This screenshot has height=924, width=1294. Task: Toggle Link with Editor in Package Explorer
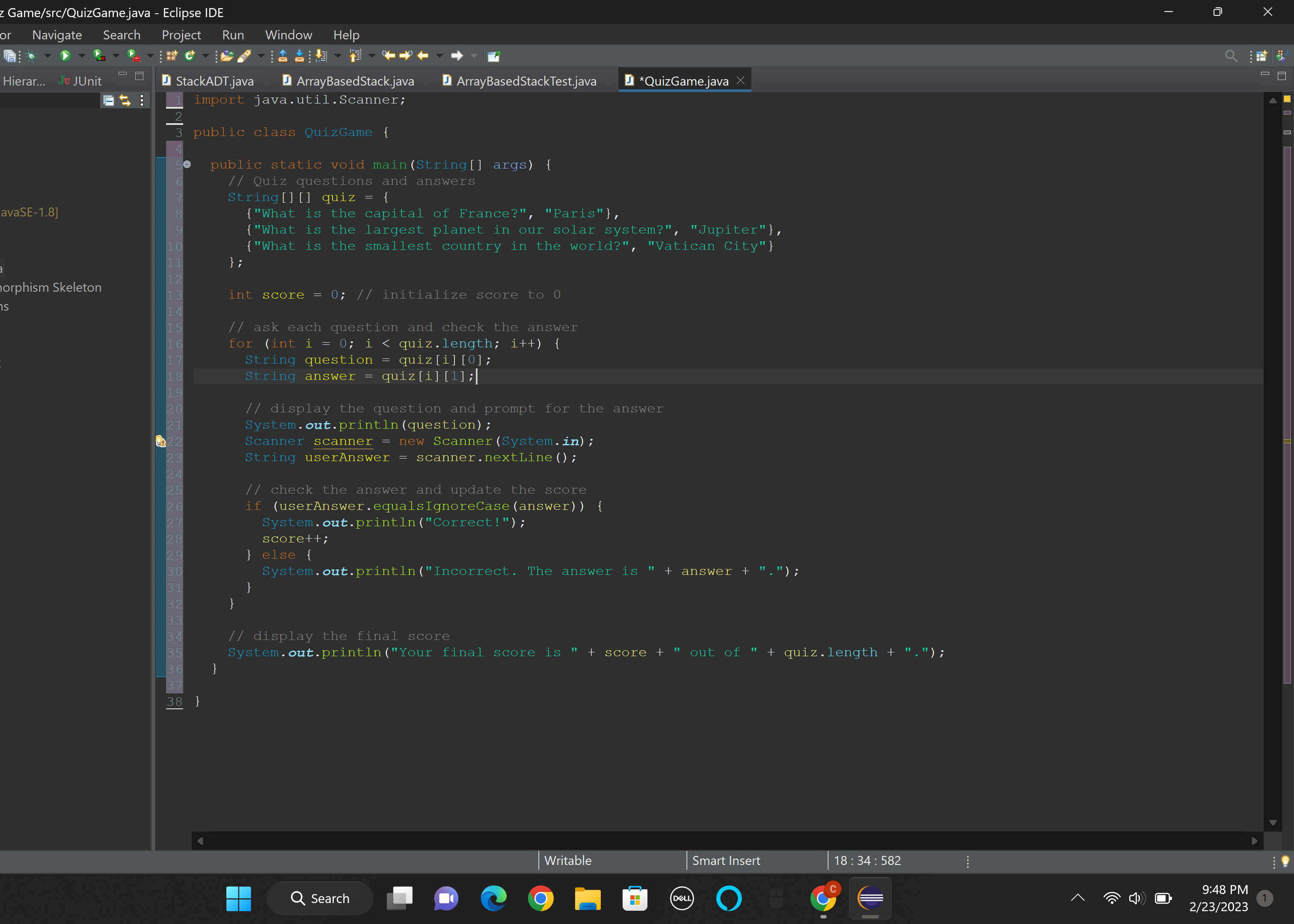125,101
